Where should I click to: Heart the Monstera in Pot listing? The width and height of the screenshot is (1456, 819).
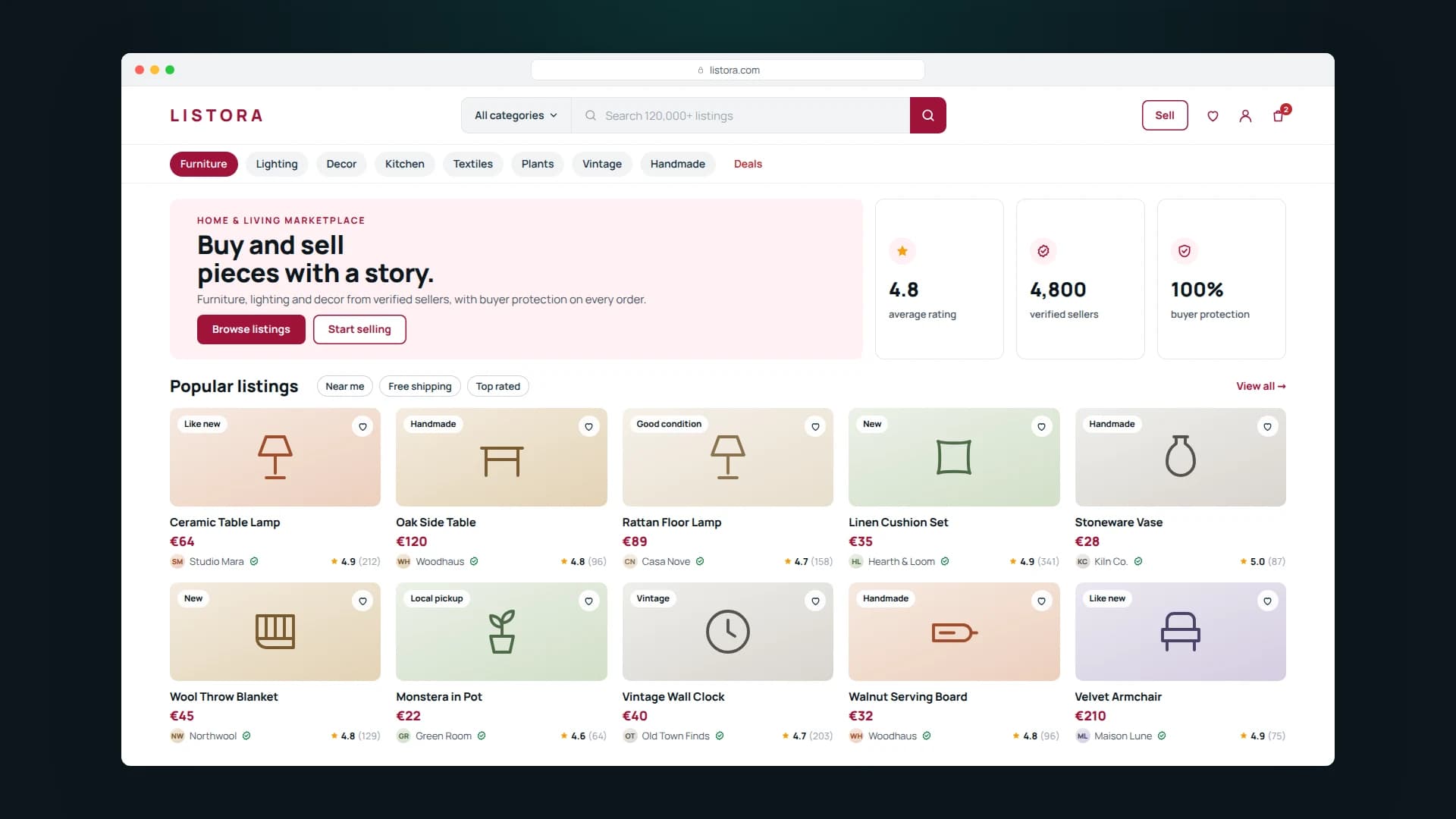tap(588, 601)
